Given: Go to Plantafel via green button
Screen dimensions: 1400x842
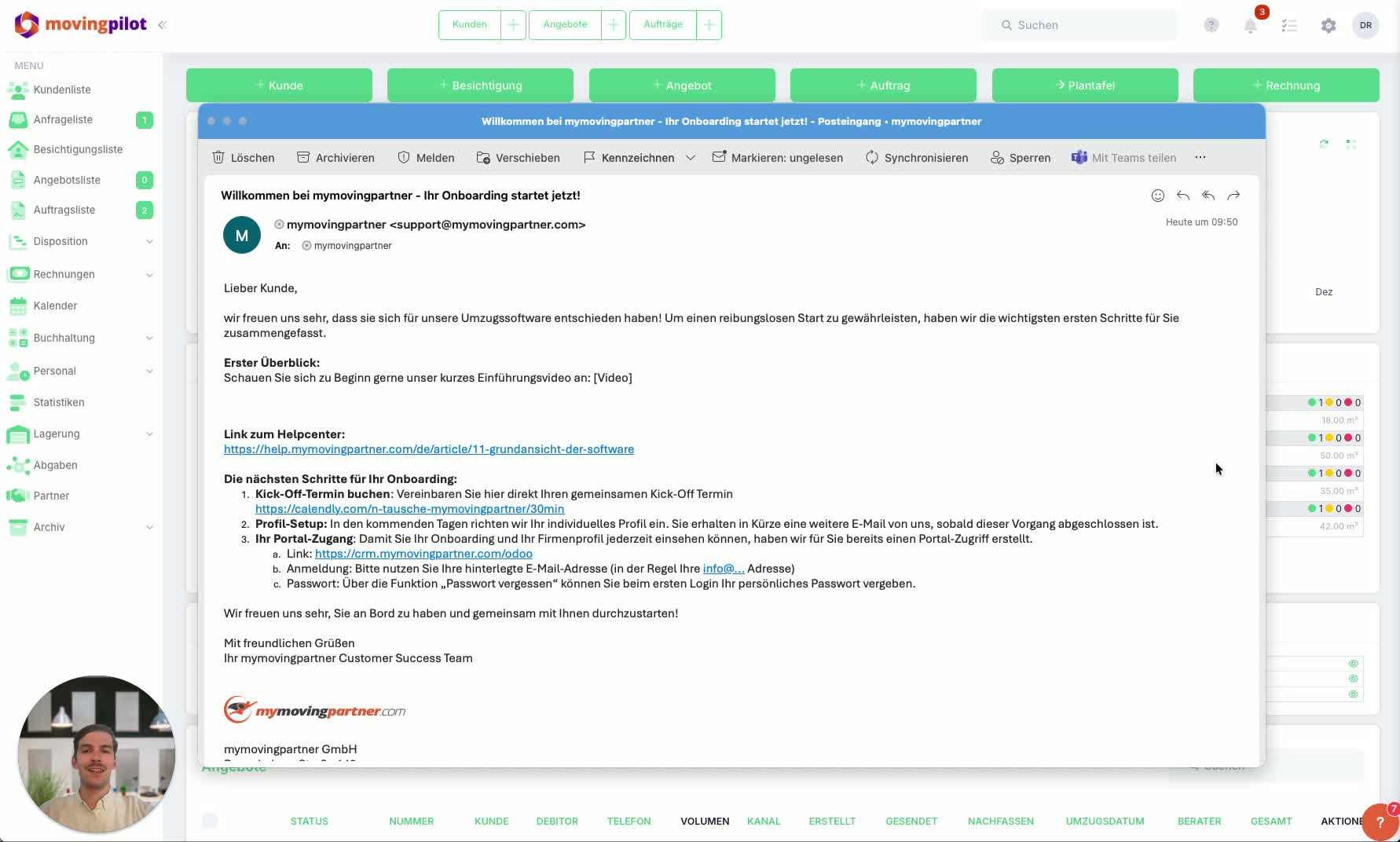Looking at the screenshot, I should coord(1085,85).
